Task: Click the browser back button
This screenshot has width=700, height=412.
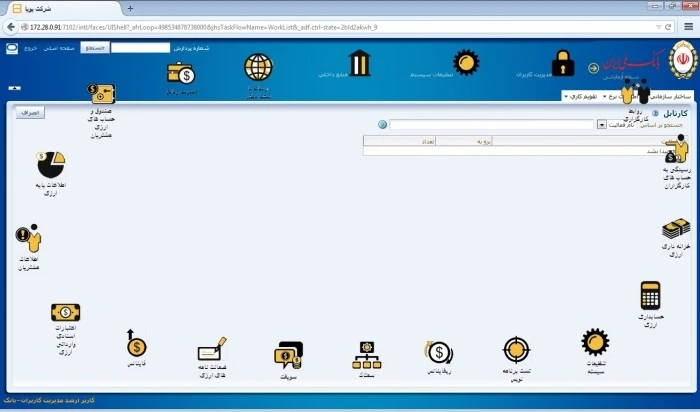Action: 11,27
